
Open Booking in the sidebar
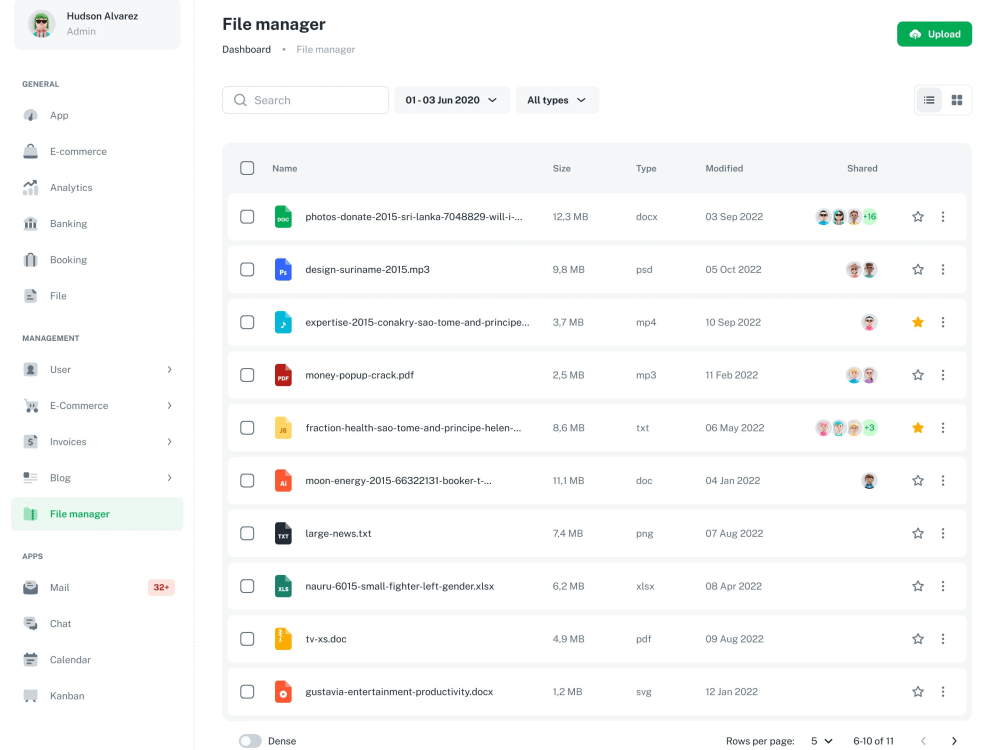97,260
